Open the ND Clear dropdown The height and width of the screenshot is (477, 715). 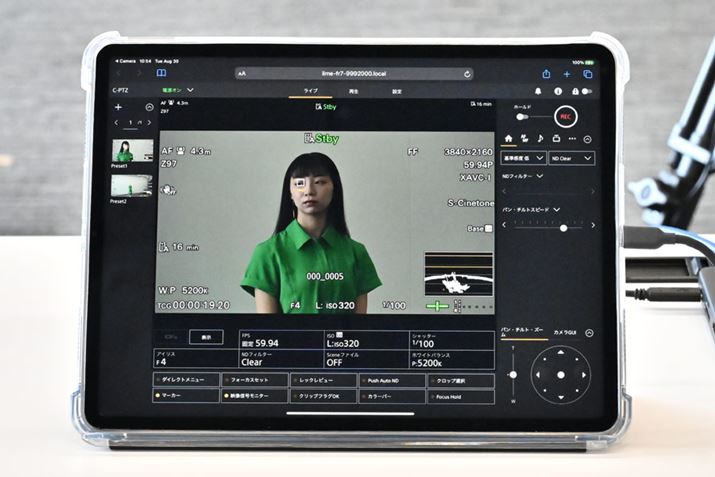(572, 158)
